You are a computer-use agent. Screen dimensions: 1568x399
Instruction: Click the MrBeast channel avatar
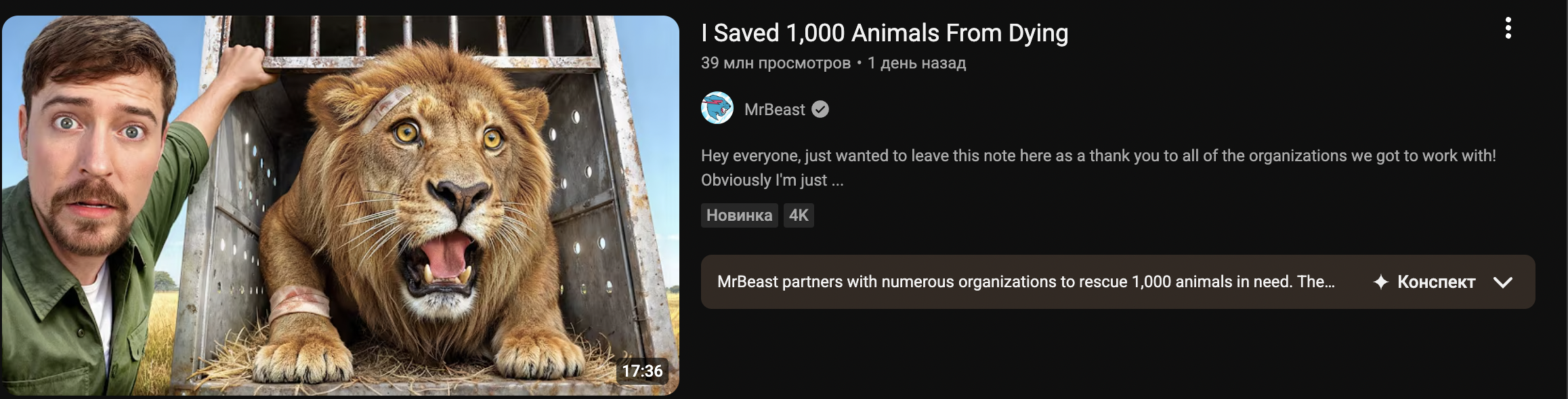coord(719,109)
